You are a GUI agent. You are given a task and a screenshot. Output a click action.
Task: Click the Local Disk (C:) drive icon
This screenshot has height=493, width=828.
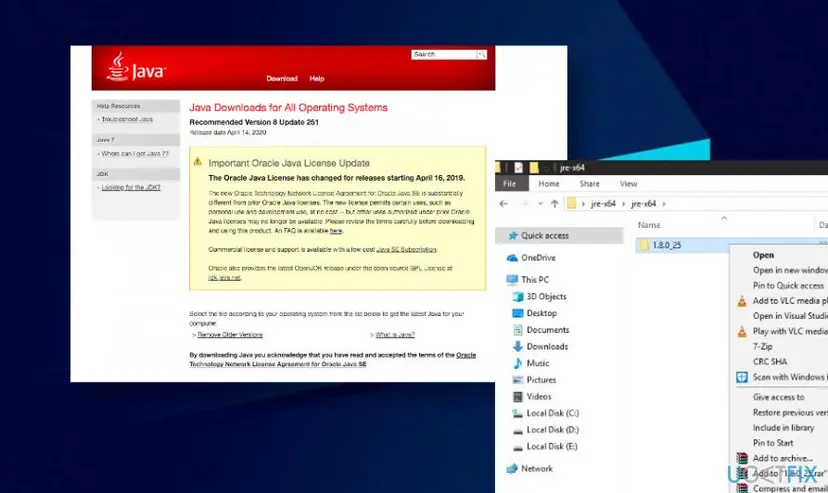point(518,413)
